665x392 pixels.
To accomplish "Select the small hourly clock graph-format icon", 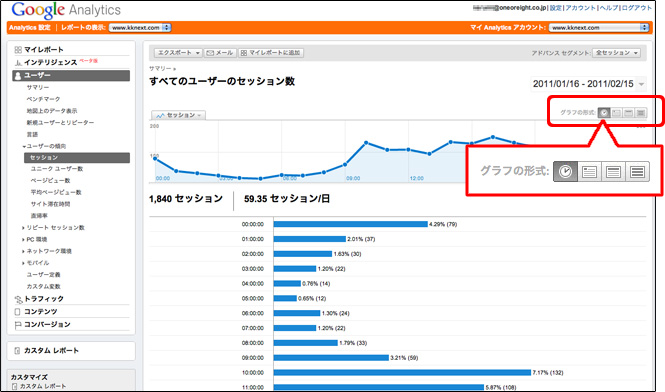I will pos(604,113).
